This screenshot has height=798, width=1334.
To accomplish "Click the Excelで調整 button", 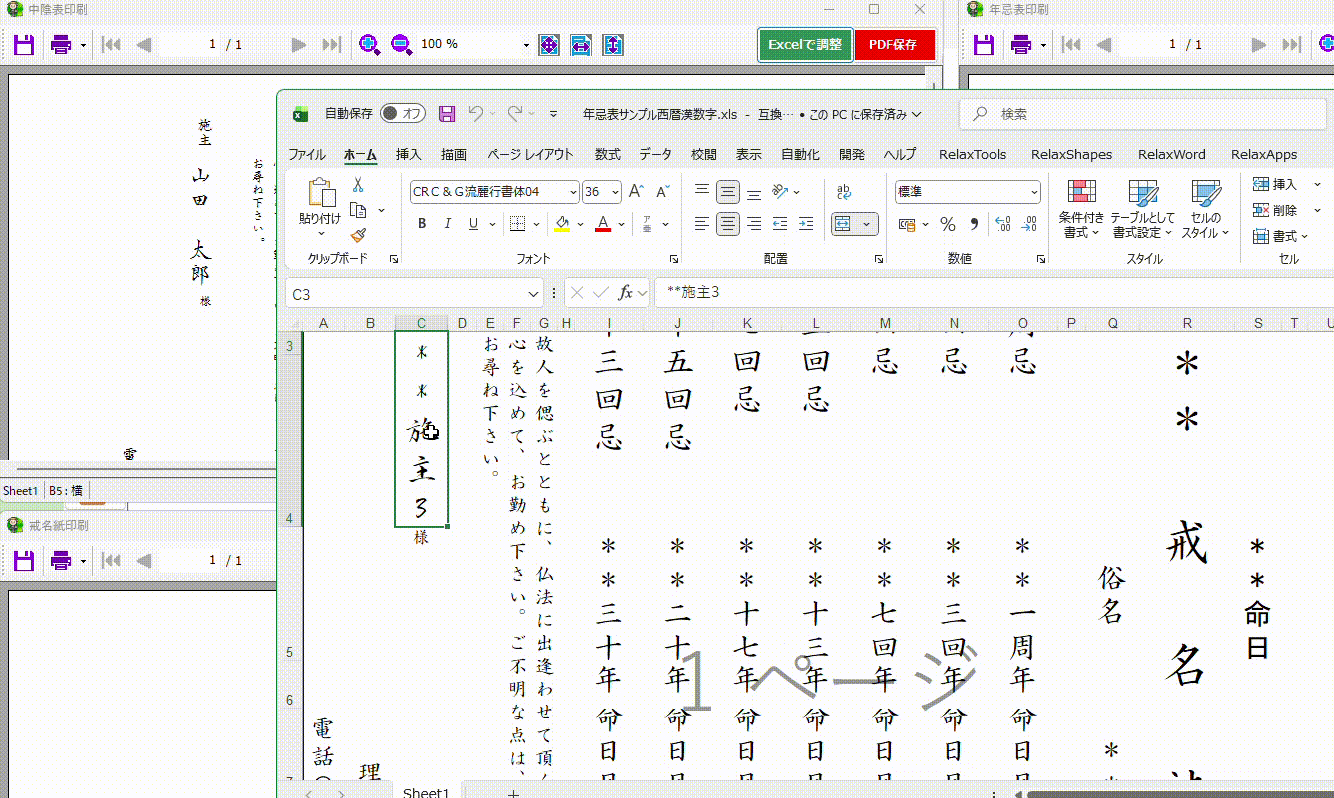I will 805,45.
